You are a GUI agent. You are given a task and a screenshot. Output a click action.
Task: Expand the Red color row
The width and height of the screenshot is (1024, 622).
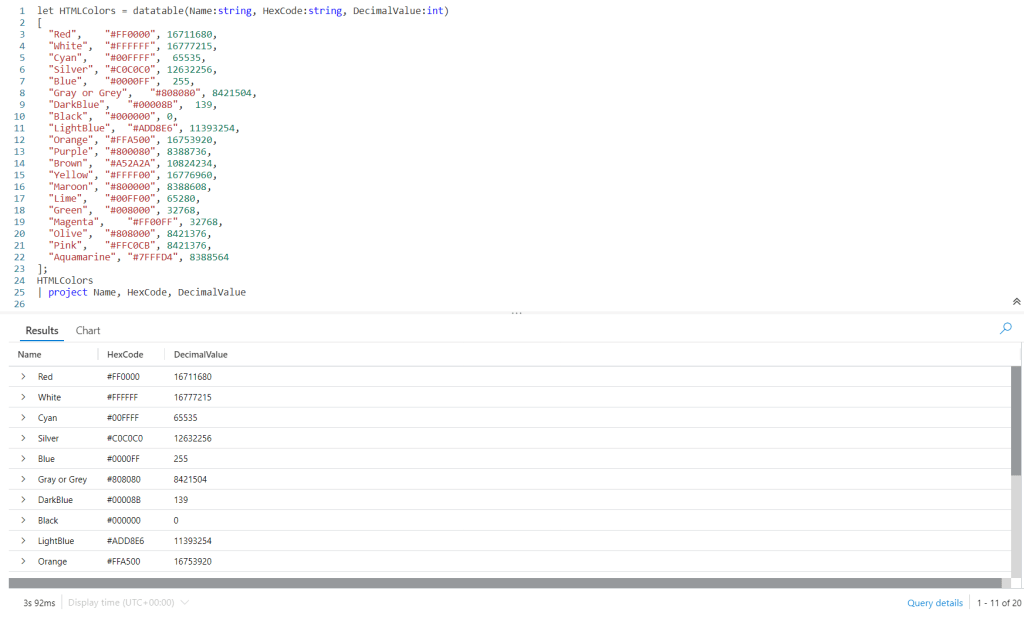(x=23, y=377)
